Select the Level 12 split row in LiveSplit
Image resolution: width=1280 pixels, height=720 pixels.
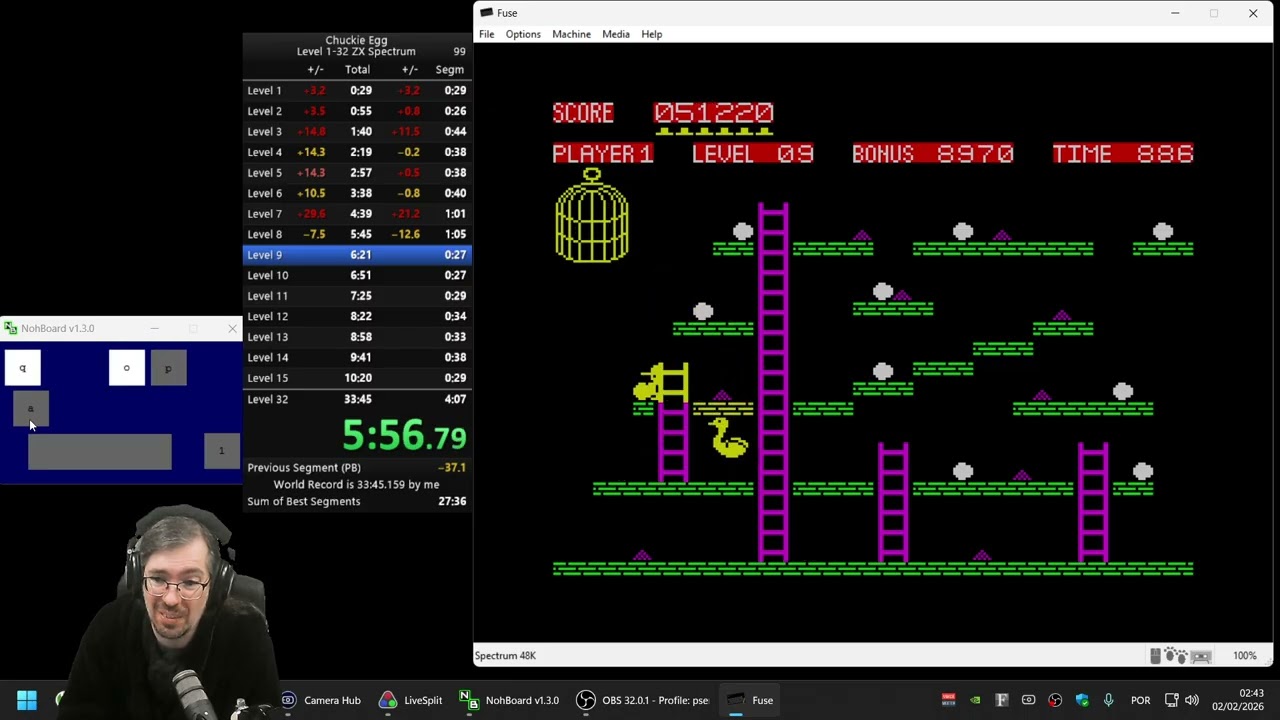pos(357,316)
